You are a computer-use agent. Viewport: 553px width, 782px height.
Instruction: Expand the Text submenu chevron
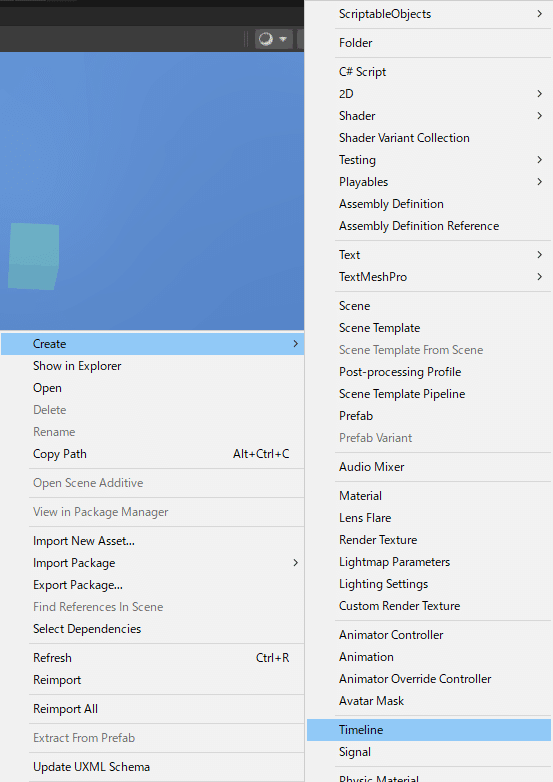tap(540, 255)
